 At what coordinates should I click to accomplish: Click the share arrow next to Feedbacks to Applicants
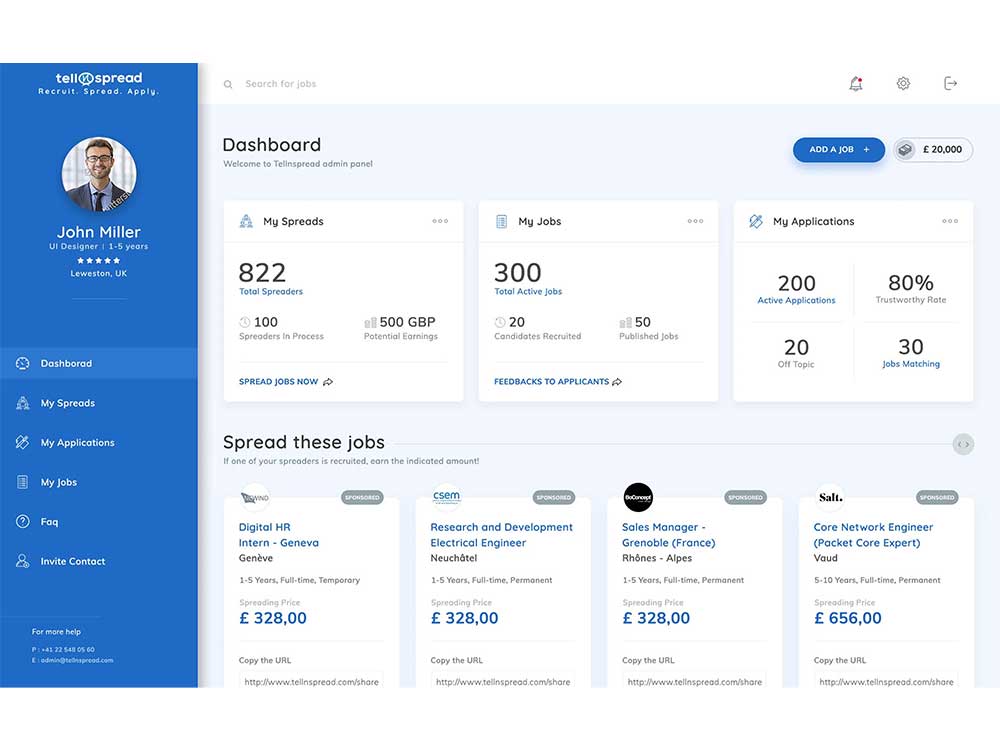(617, 382)
